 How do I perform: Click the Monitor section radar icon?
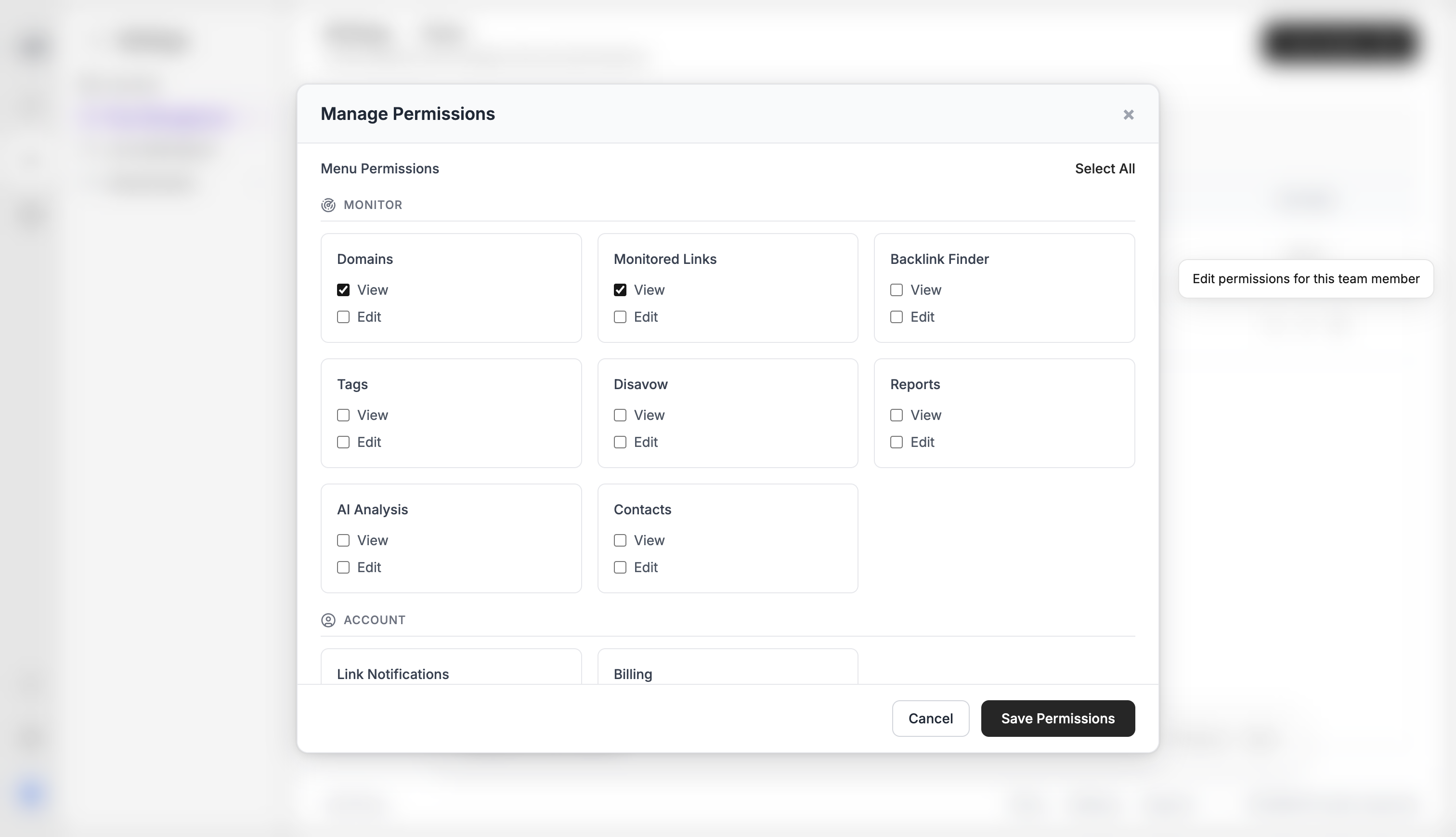pyautogui.click(x=328, y=205)
